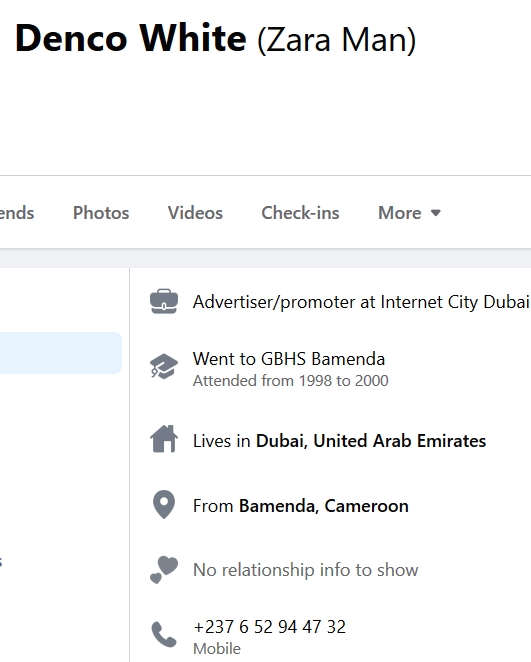Switch to the Photos tab
Screen dimensions: 531x662
101,213
